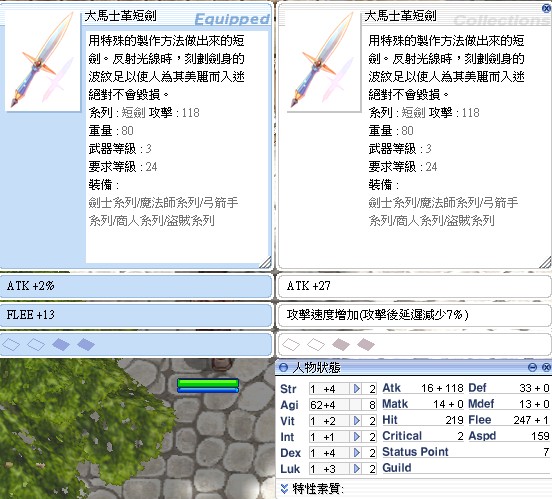Click the 攻擊速度增加 option row
The height and width of the screenshot is (499, 552).
click(x=415, y=315)
